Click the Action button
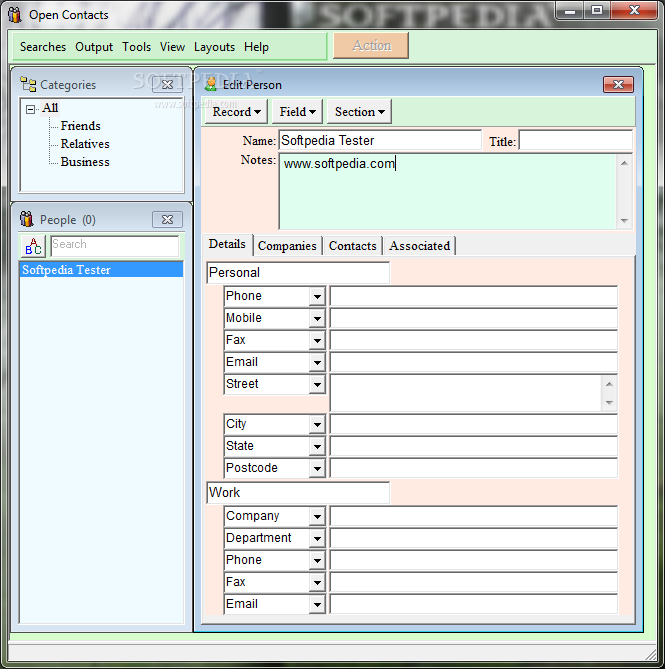The width and height of the screenshot is (665, 669). [371, 45]
